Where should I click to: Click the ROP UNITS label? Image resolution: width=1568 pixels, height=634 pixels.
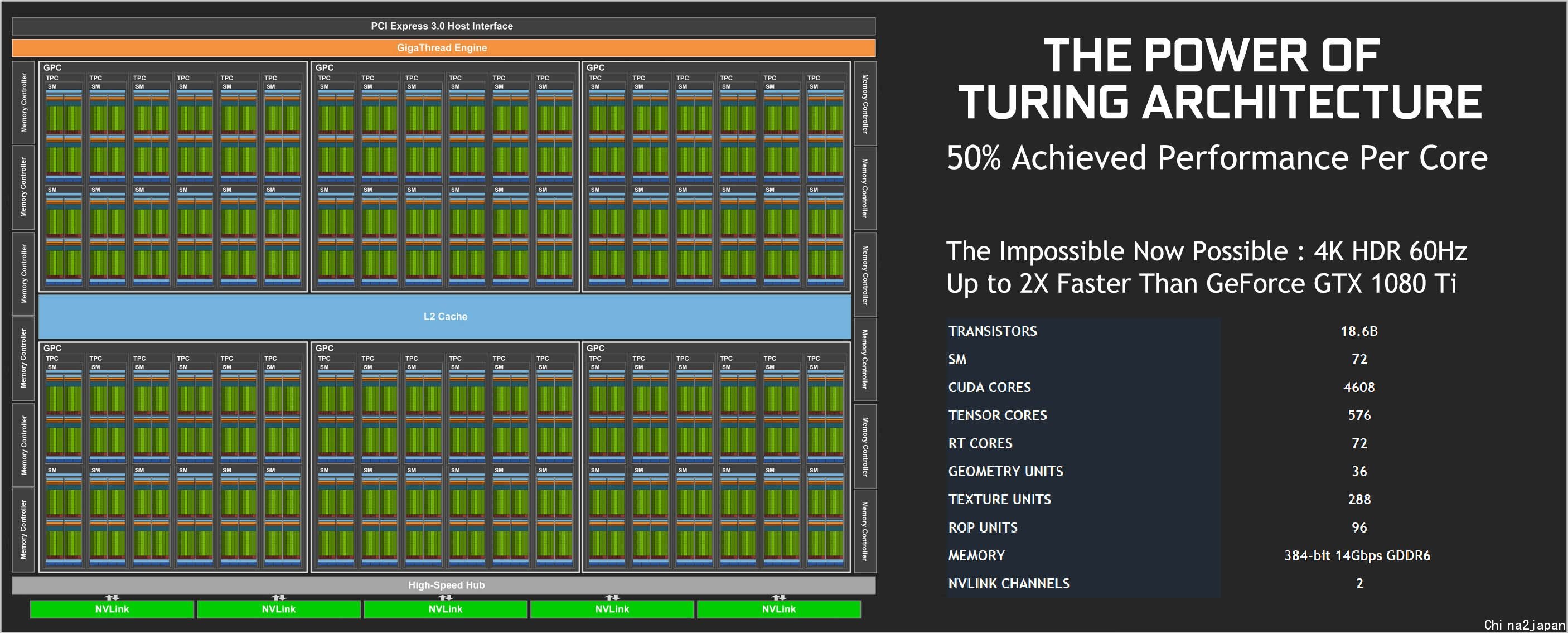click(x=983, y=528)
